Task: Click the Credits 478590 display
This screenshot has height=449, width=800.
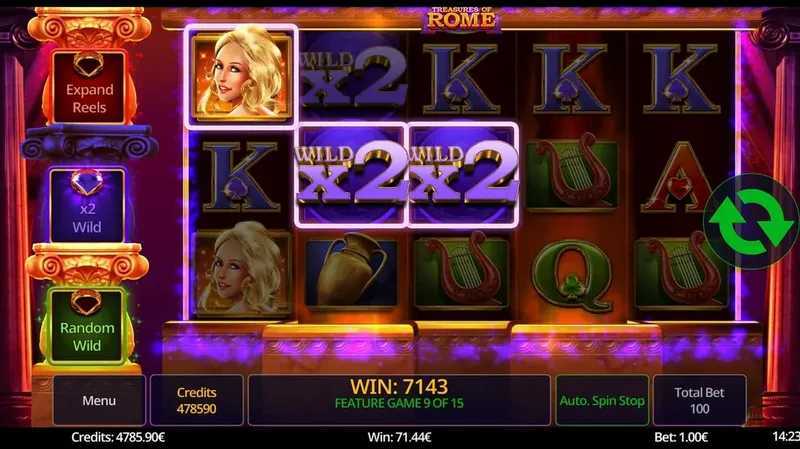Action: tap(196, 401)
